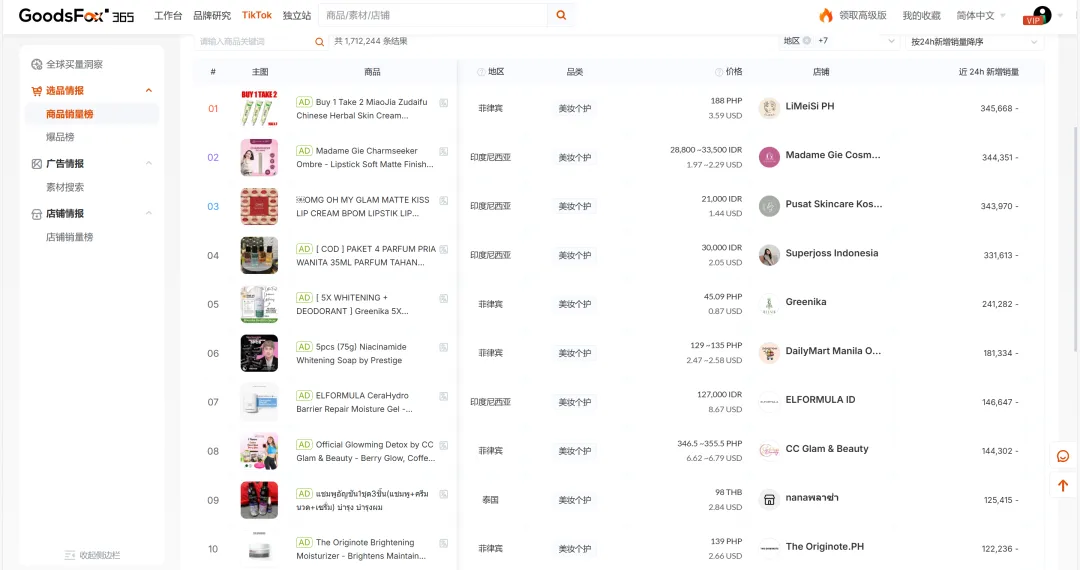Click the 345,668 sales value
This screenshot has height=570, width=1080.
[996, 109]
